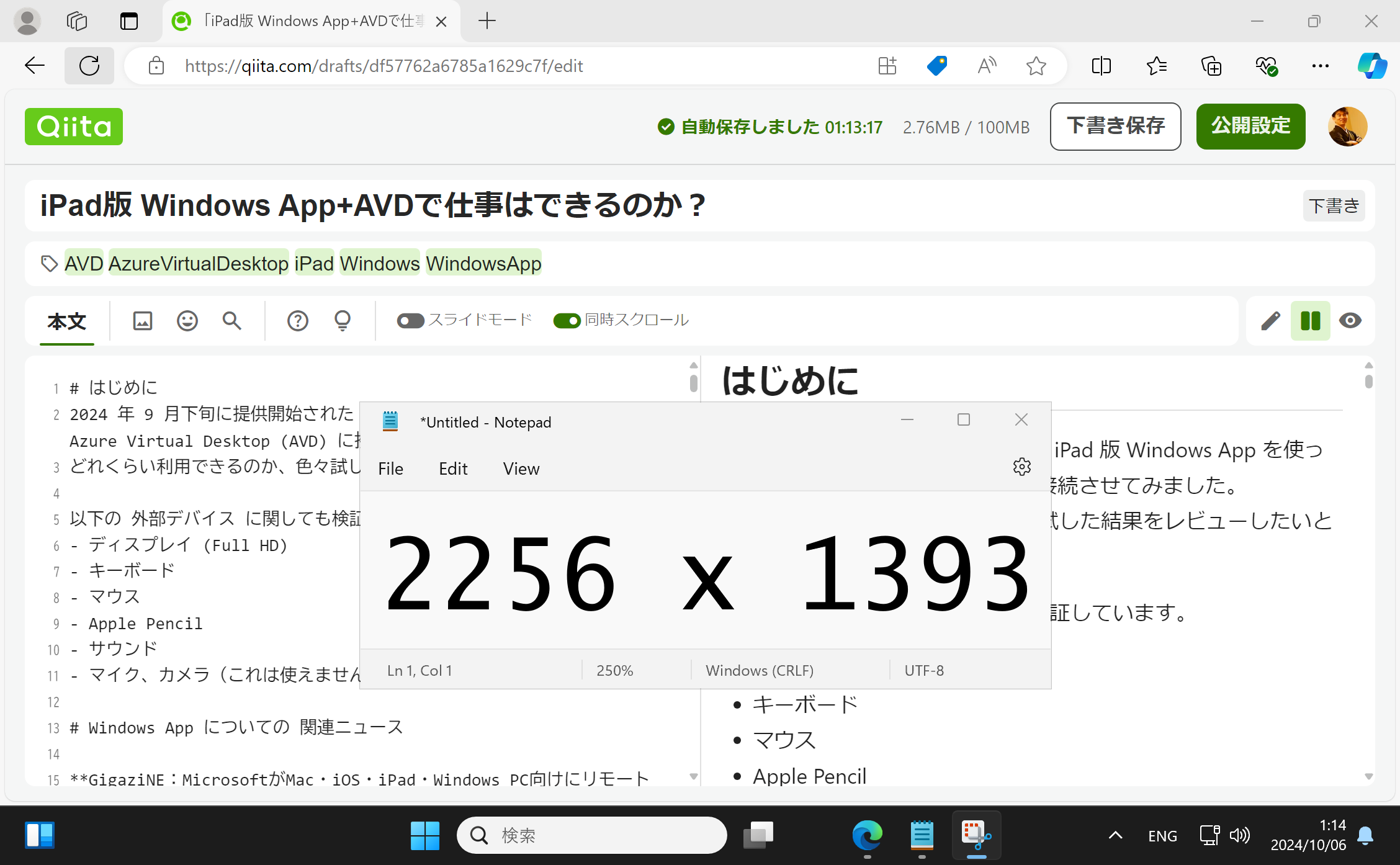1400x865 pixels.
Task: Open the emoji picker
Action: (187, 321)
